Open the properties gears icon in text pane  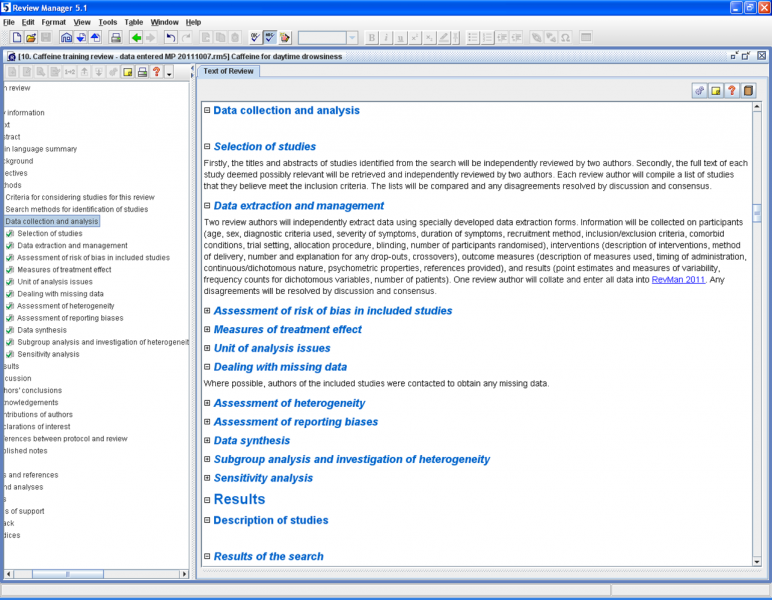700,91
